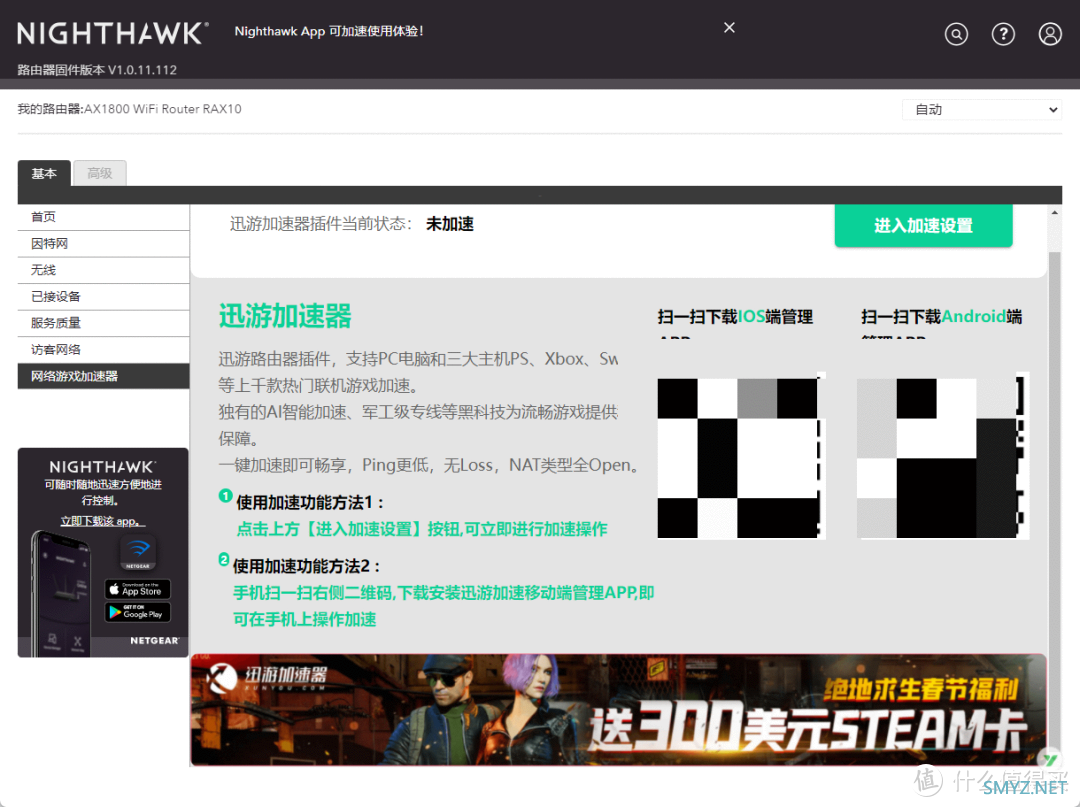This screenshot has width=1080, height=807.
Task: Click the 迅游加速器 heading
Action: (x=285, y=316)
